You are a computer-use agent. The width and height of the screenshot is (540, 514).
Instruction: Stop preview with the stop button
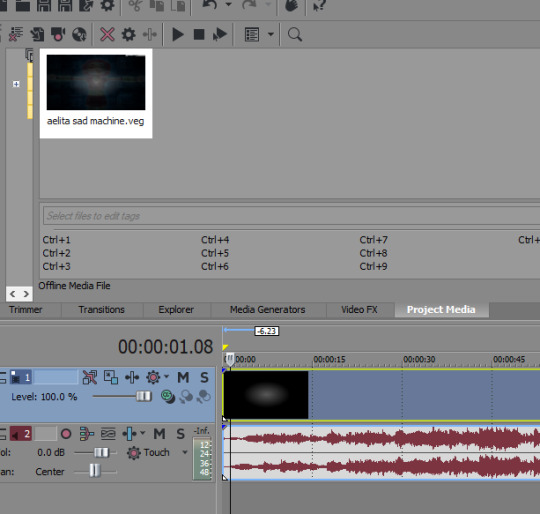pos(199,34)
